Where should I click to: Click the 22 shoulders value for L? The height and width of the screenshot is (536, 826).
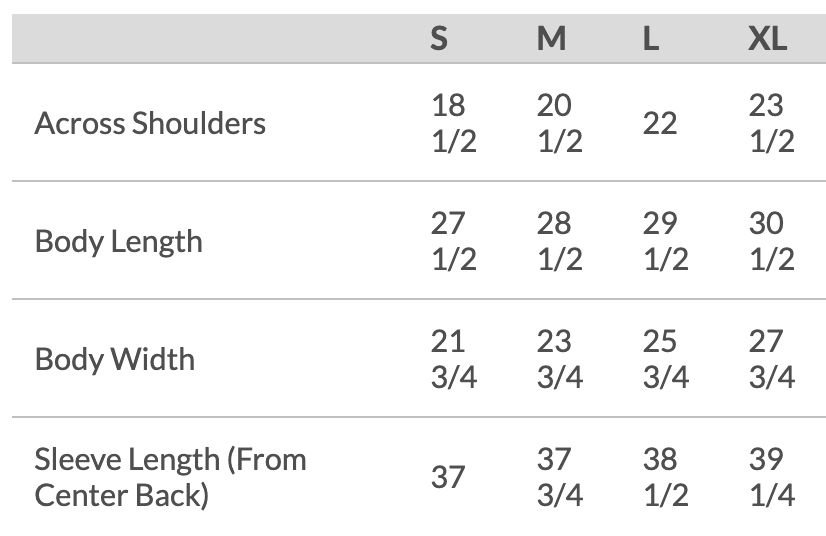(x=660, y=124)
